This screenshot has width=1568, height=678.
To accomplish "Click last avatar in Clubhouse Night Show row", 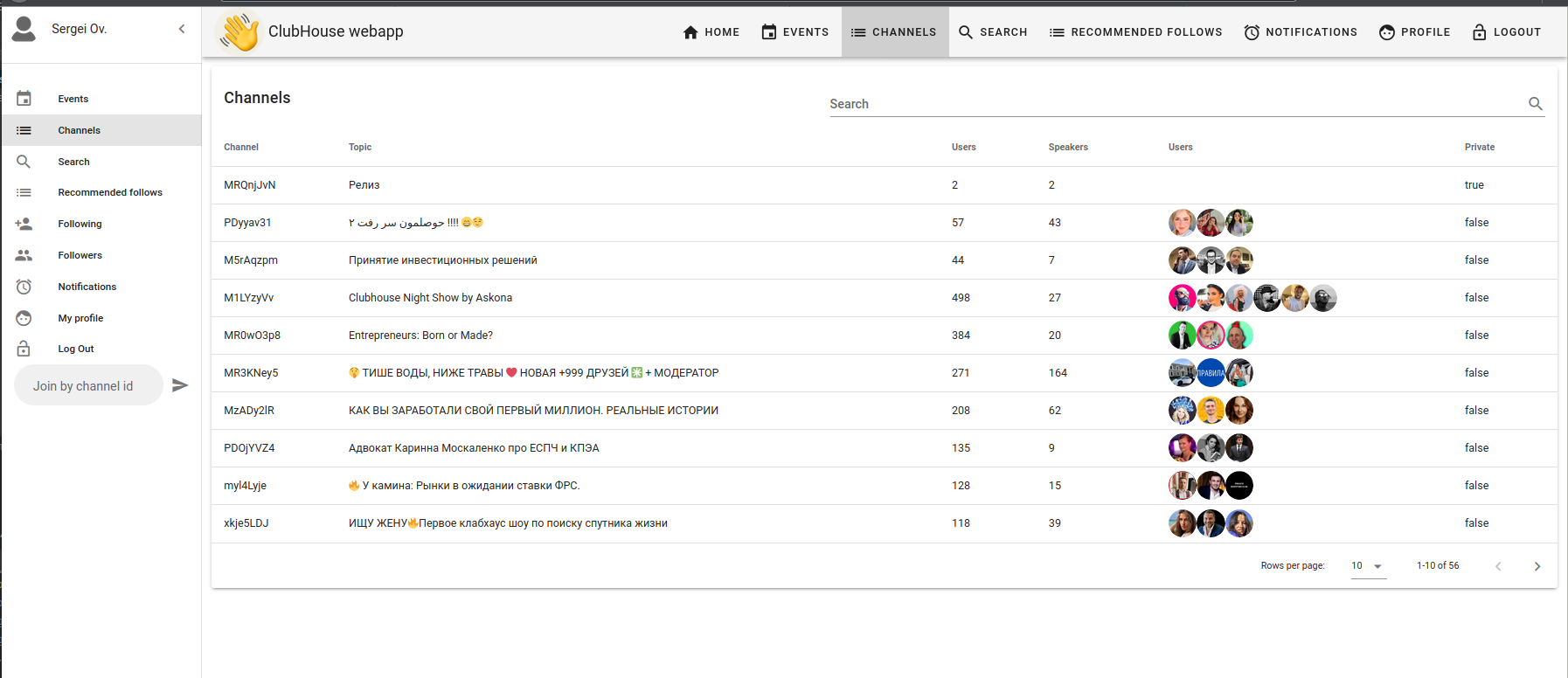I will coord(1323,298).
